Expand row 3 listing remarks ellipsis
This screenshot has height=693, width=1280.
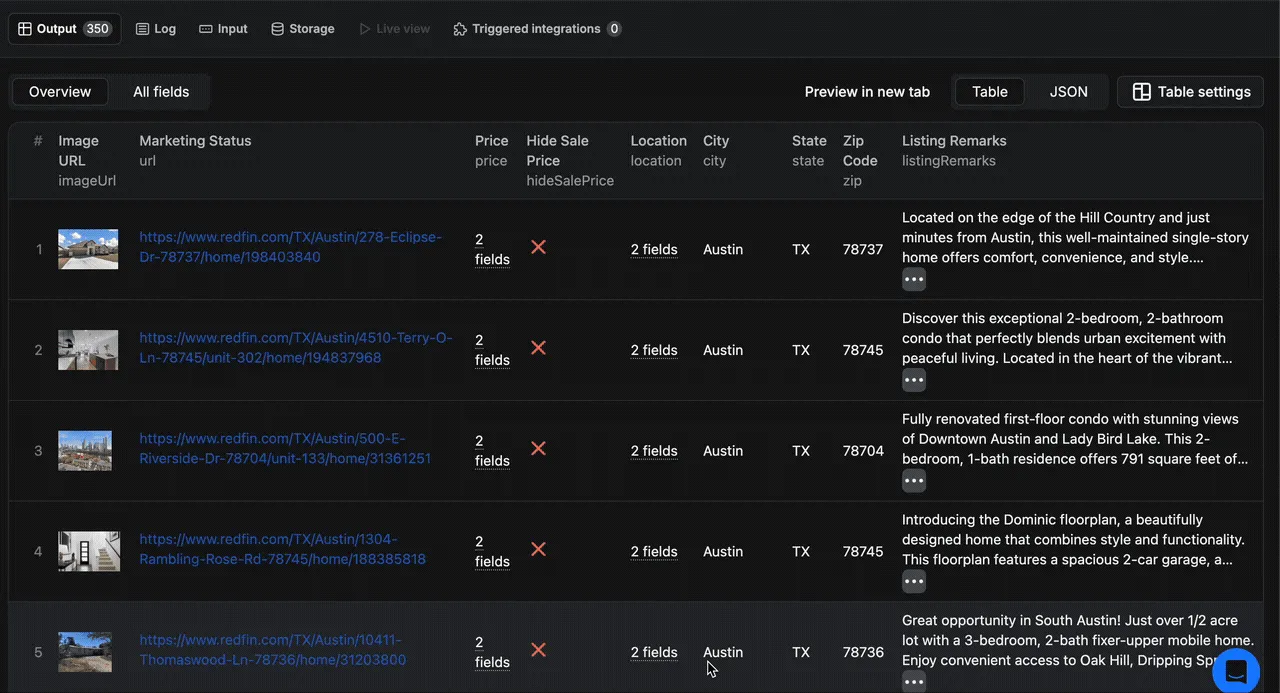pos(913,481)
